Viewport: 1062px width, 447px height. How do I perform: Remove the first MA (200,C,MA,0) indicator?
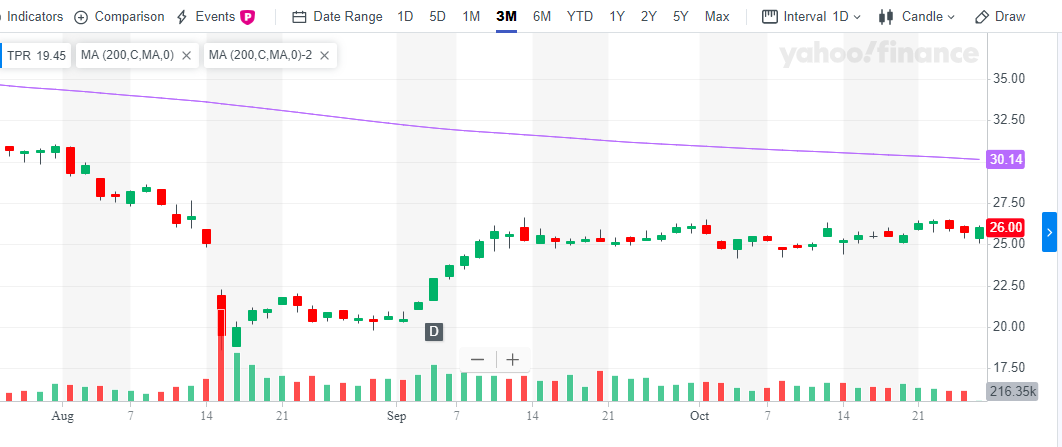coord(186,56)
